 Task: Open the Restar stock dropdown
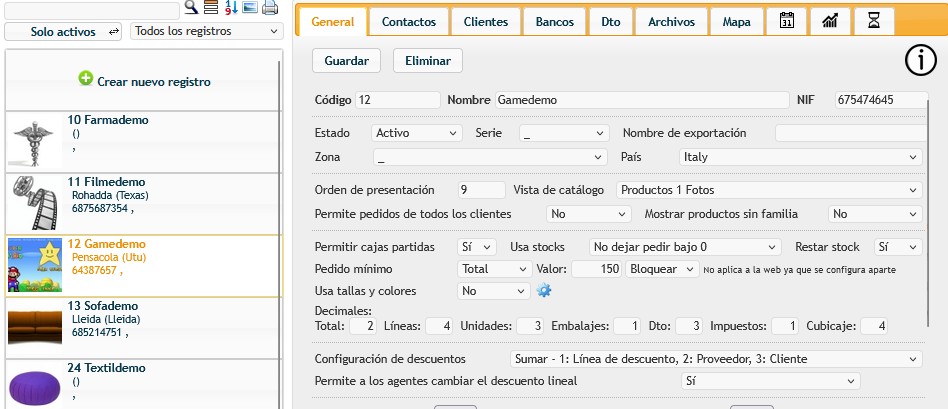point(898,247)
